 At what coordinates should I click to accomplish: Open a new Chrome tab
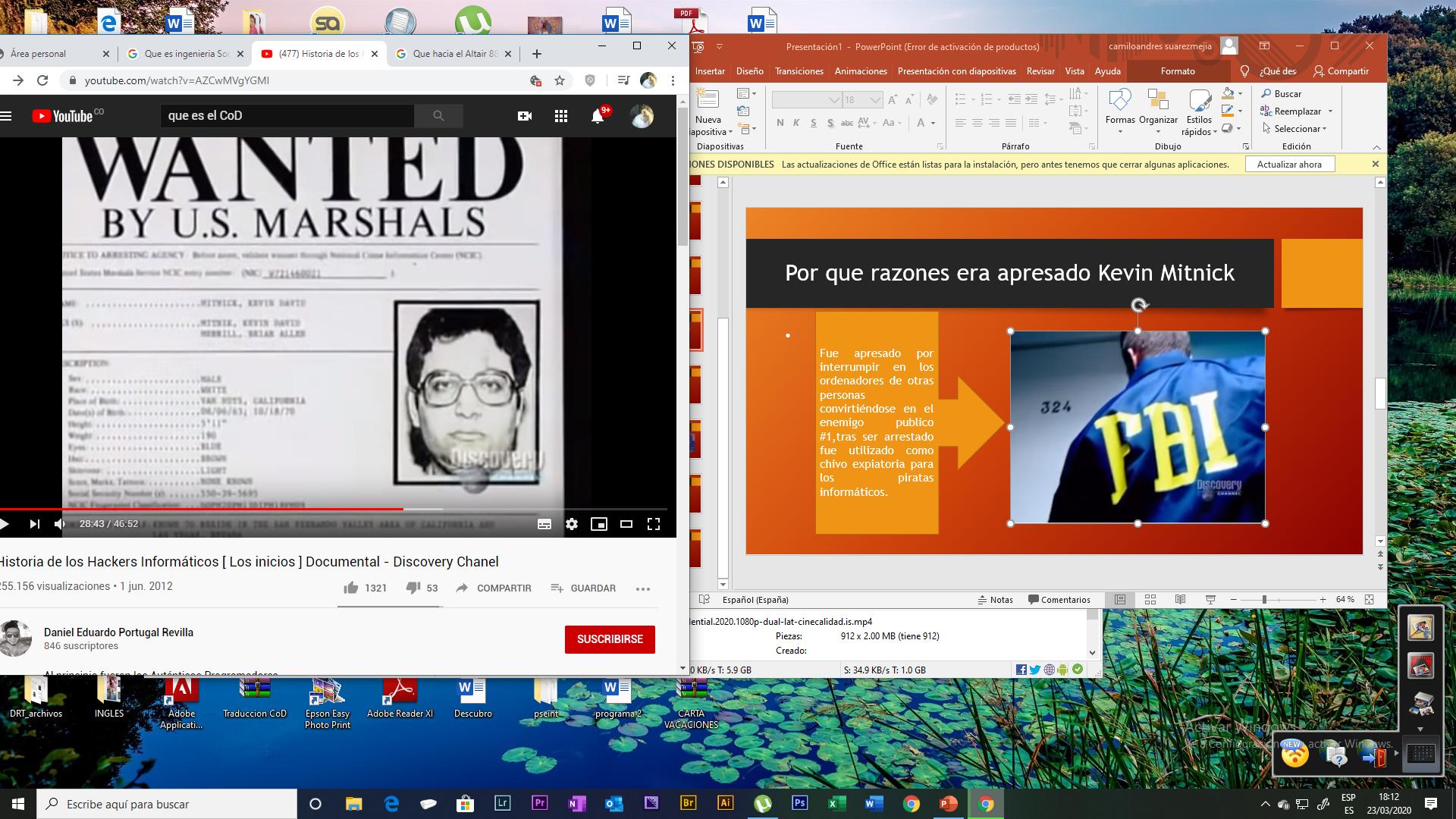click(537, 54)
